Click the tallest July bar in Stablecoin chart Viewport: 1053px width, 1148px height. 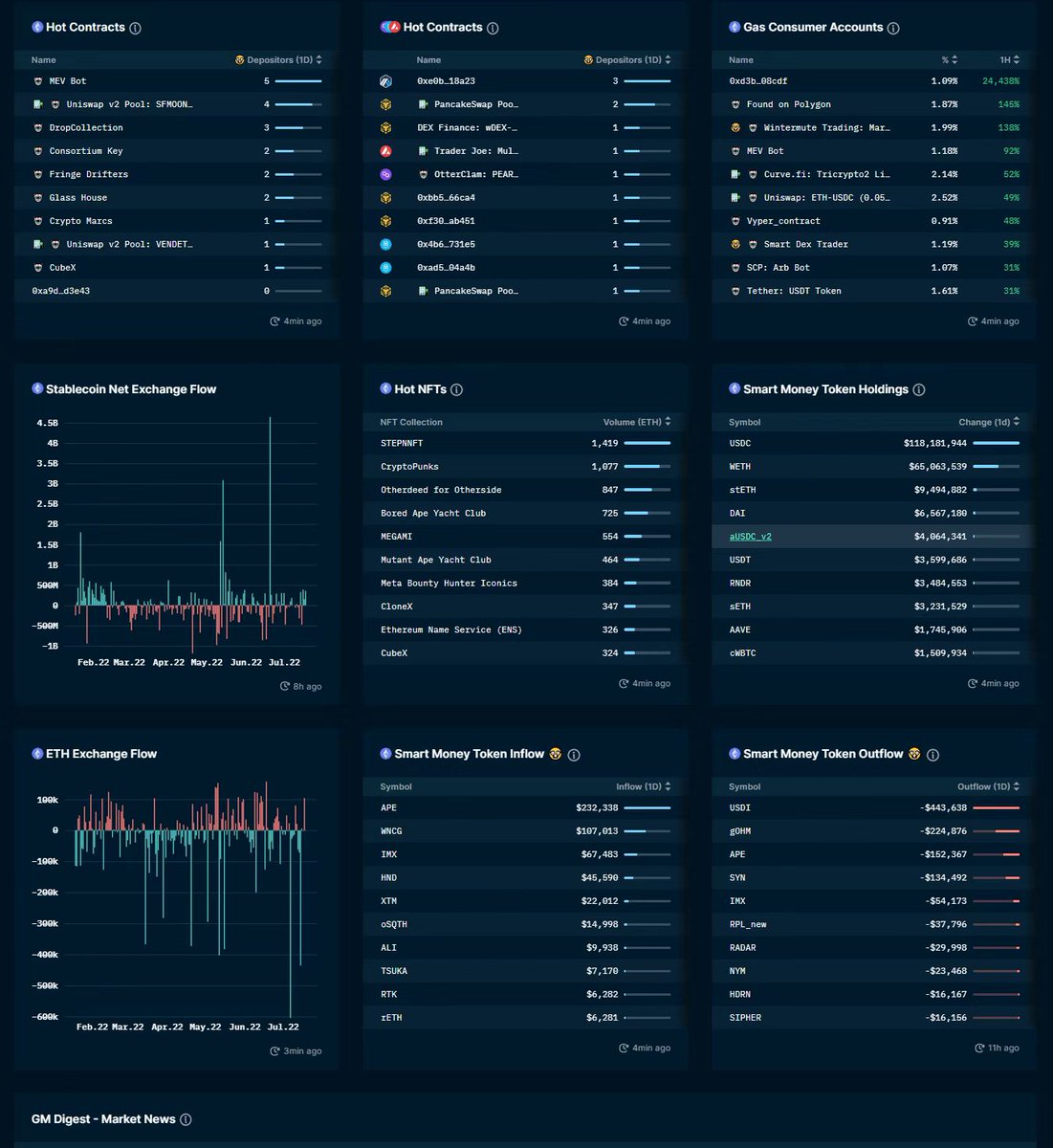coord(270,510)
